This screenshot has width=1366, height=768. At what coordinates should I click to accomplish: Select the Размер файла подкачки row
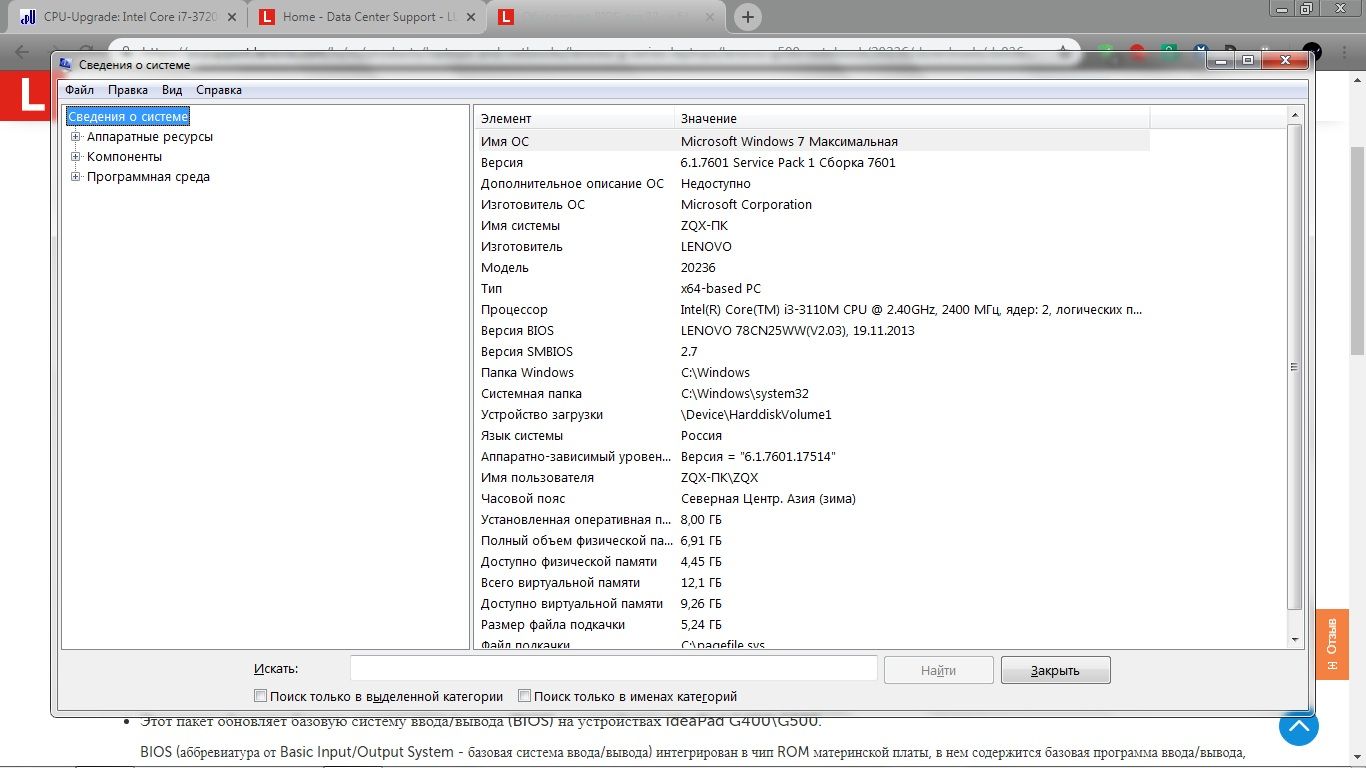pyautogui.click(x=811, y=624)
